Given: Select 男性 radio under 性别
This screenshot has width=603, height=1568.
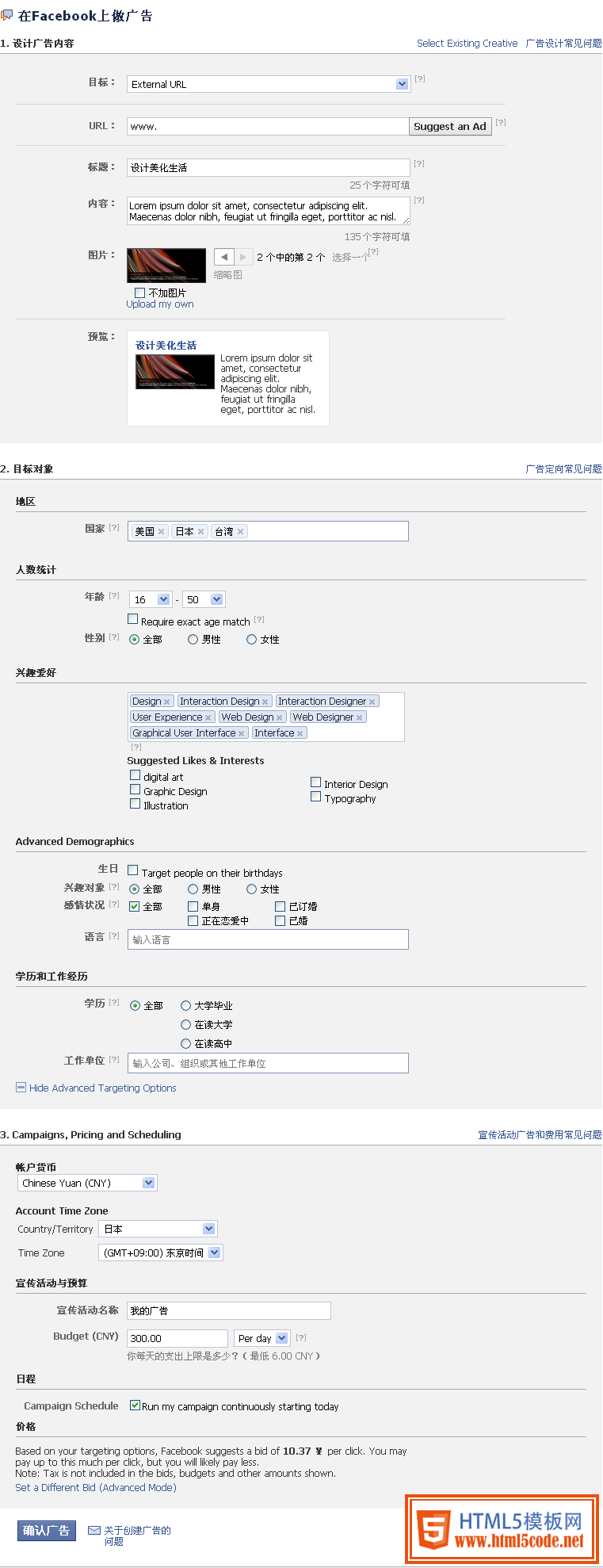Looking at the screenshot, I should (193, 639).
